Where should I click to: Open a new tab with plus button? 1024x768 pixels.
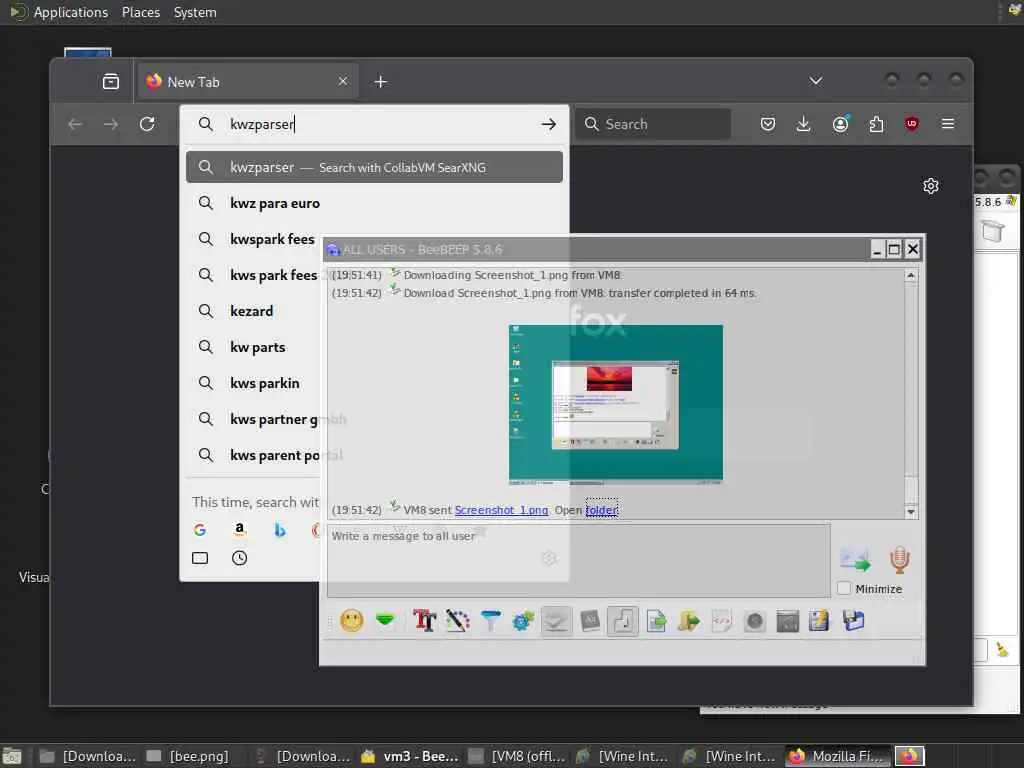pos(381,82)
